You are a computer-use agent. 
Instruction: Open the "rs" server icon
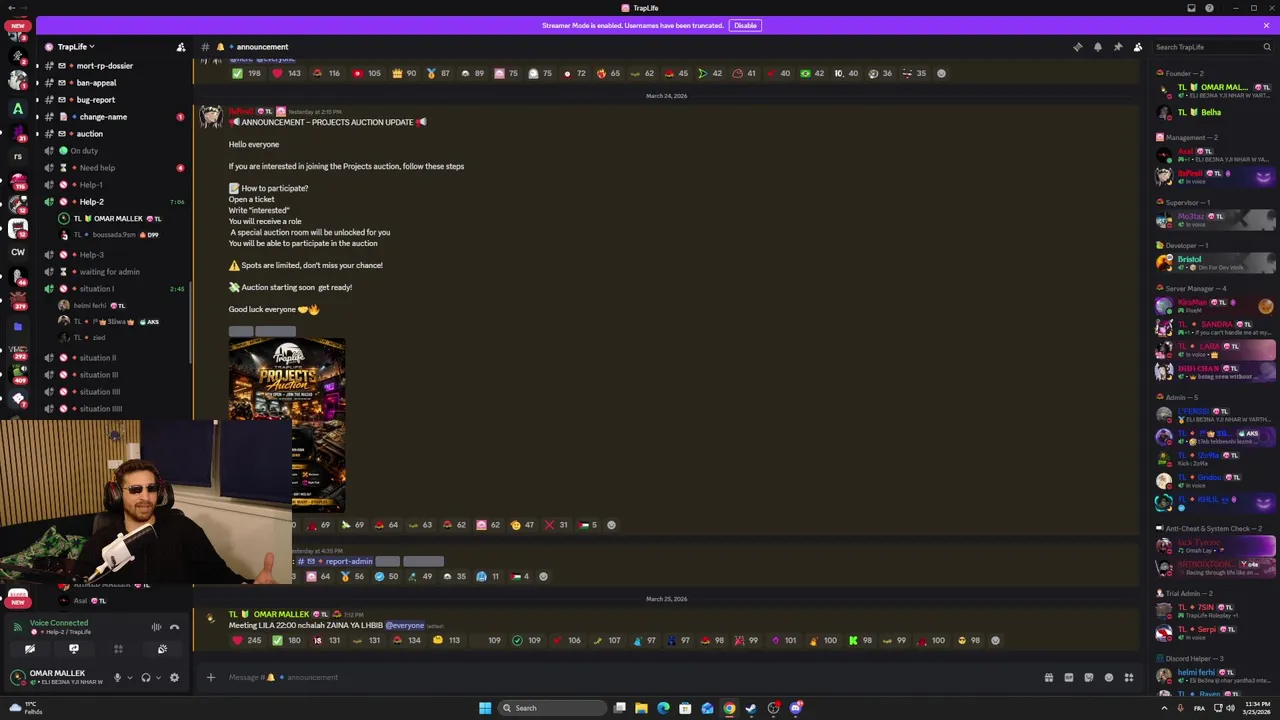[x=17, y=156]
